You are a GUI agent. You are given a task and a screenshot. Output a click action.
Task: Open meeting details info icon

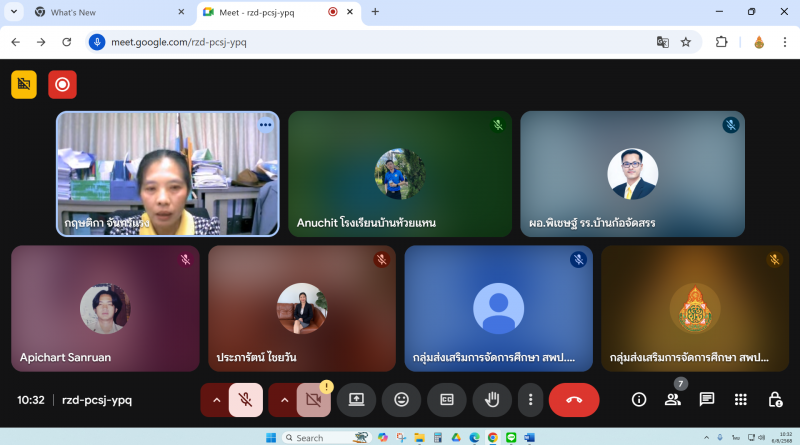point(639,399)
